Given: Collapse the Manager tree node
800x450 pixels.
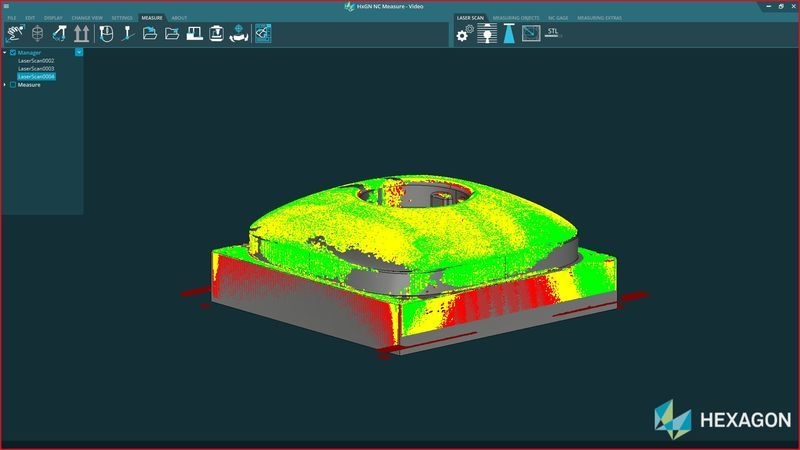Looking at the screenshot, I should (5, 52).
